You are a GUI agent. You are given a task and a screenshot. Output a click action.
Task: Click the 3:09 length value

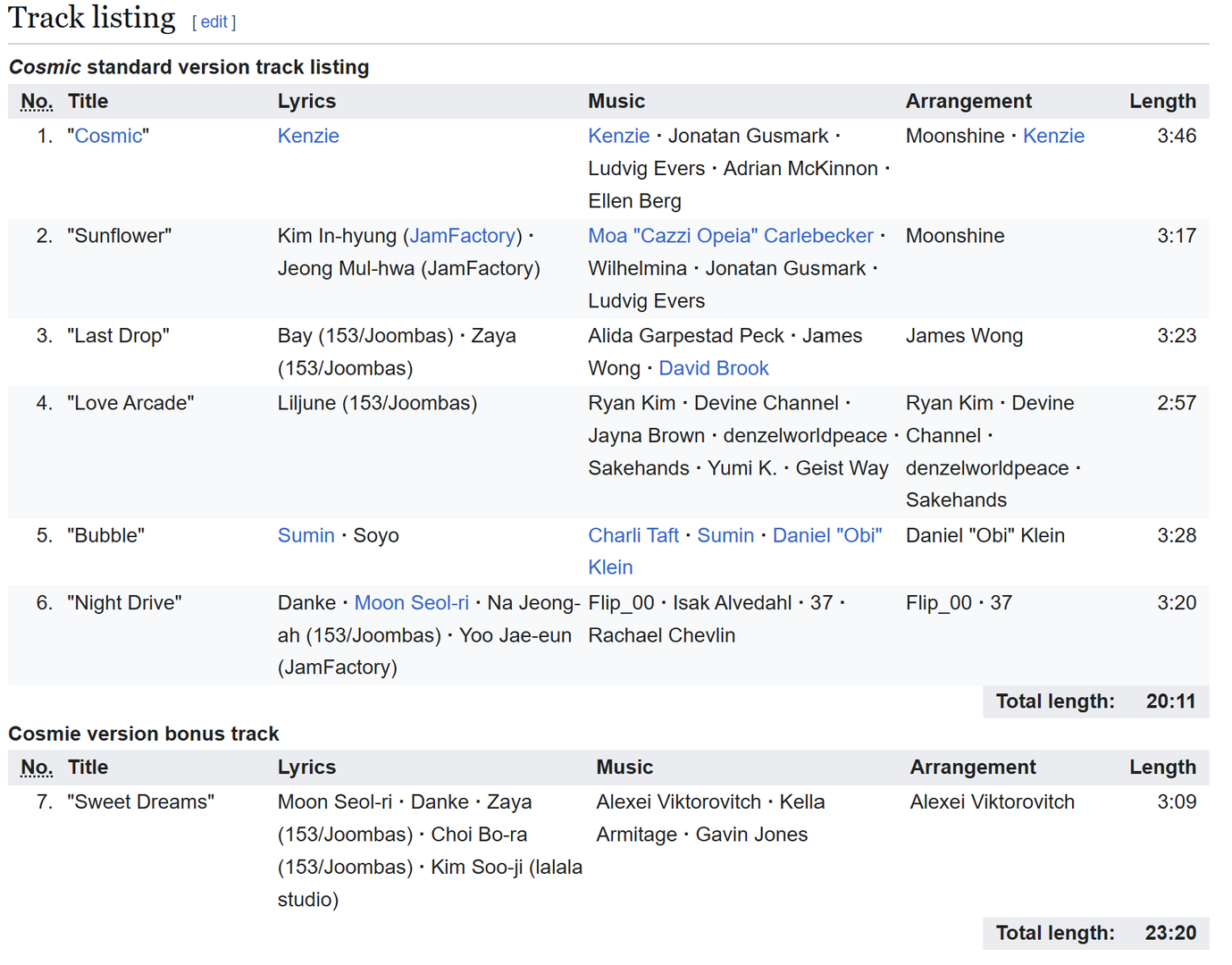(1177, 802)
